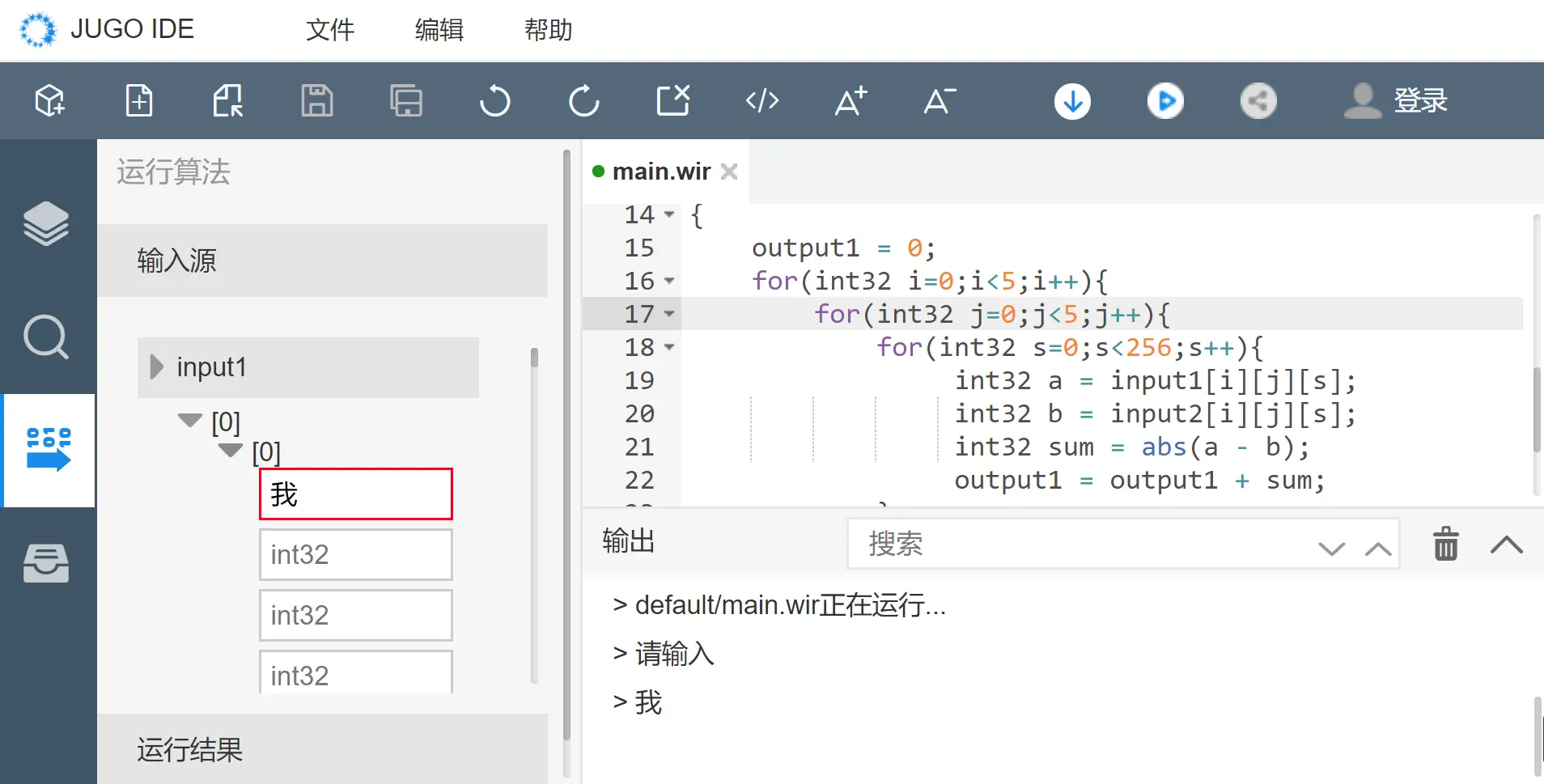Open a file with the cursor-page icon
The width and height of the screenshot is (1544, 784).
click(x=228, y=101)
